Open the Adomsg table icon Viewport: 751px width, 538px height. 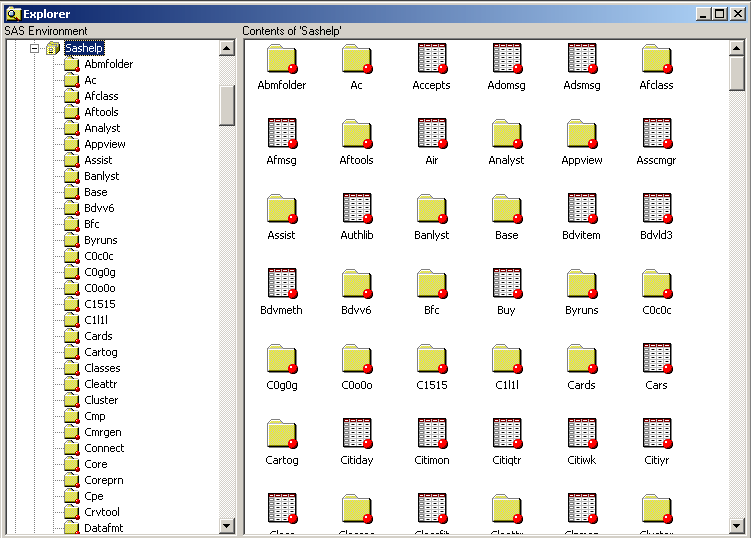tap(507, 58)
